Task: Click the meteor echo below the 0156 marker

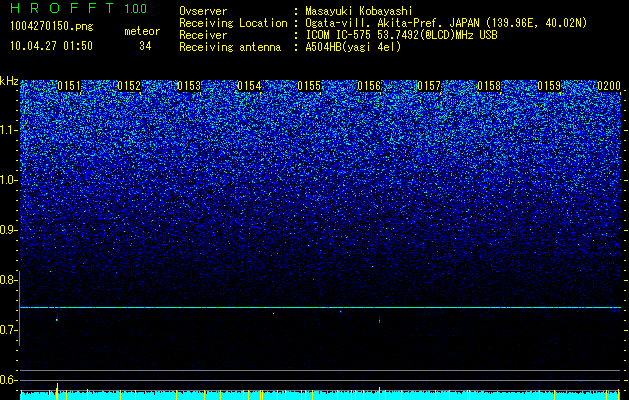Action: (379, 320)
